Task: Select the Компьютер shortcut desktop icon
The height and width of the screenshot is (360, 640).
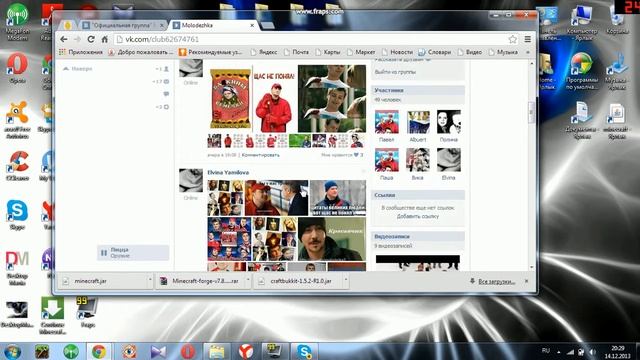Action: (x=582, y=22)
